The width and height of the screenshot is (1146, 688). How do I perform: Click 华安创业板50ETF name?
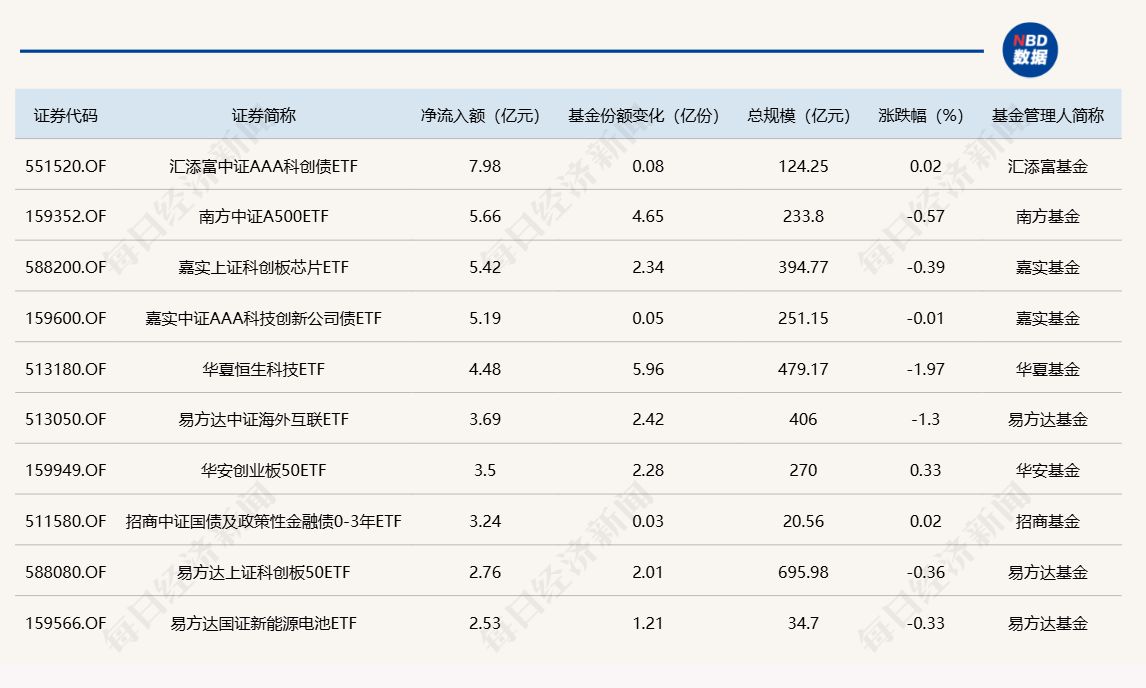coord(264,470)
